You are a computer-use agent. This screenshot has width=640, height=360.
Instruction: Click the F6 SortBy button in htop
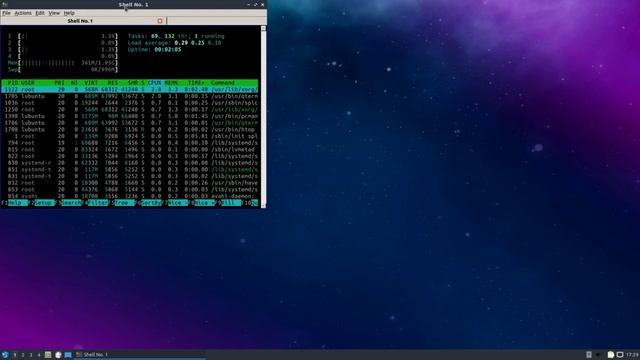click(x=149, y=203)
